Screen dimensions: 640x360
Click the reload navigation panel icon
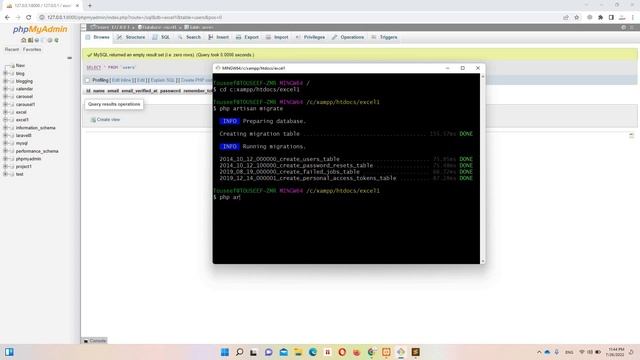pyautogui.click(x=56, y=40)
